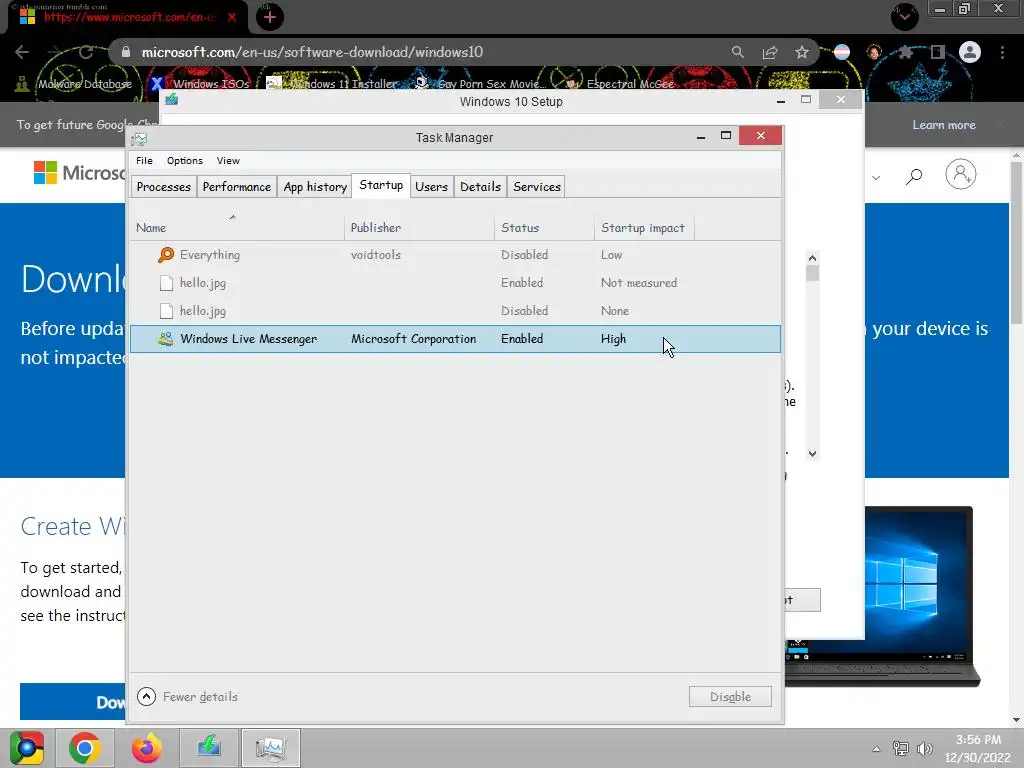Open Windows 10 Setup taskbar item

coord(209,748)
